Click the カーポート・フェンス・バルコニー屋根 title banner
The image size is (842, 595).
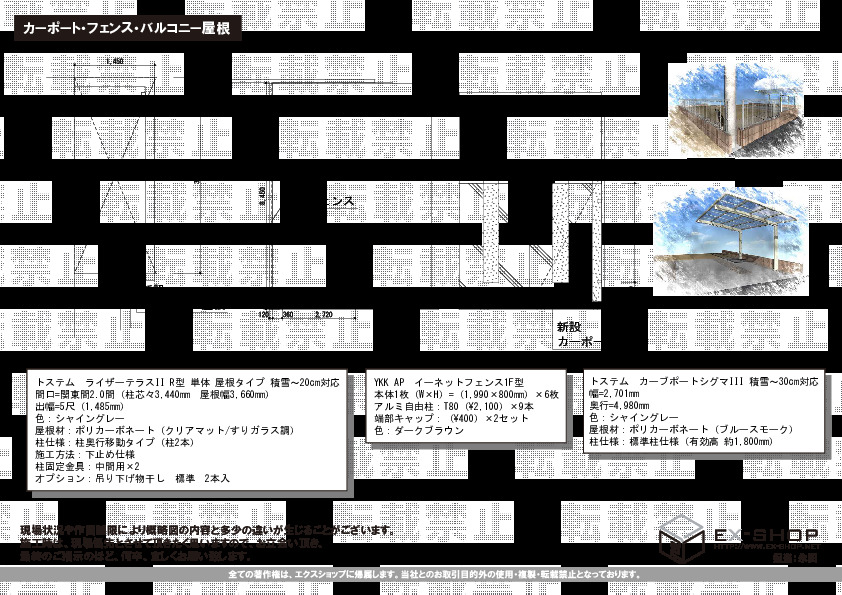(127, 28)
